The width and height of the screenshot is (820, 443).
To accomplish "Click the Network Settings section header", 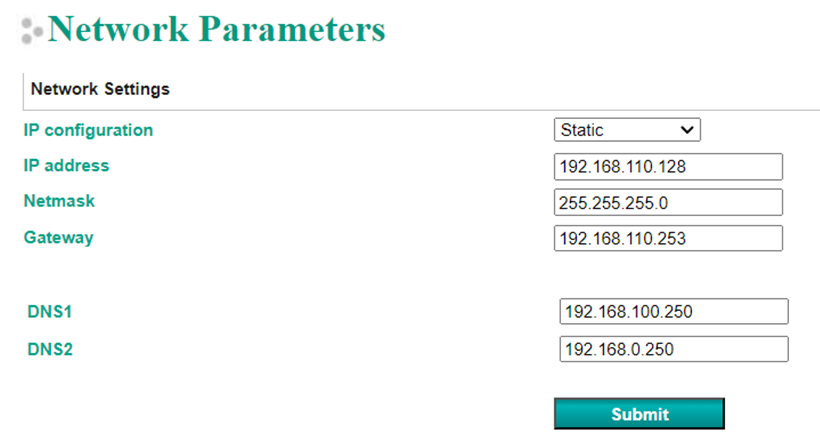I will [x=100, y=89].
